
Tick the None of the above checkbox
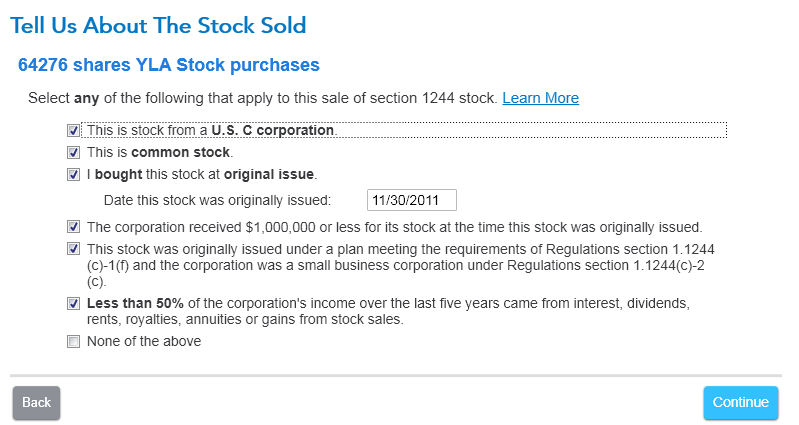73,341
